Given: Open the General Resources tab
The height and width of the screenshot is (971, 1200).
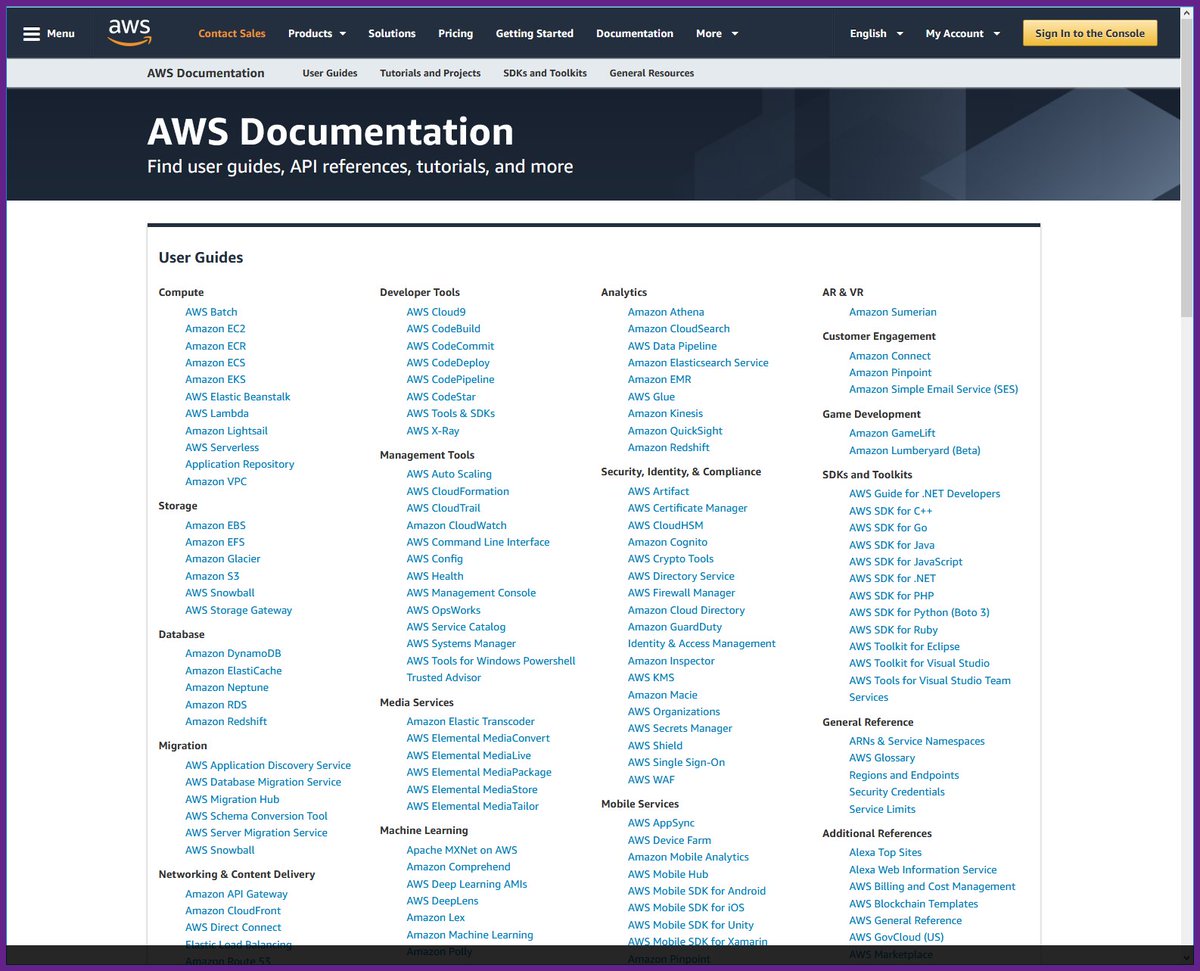Looking at the screenshot, I should (651, 72).
